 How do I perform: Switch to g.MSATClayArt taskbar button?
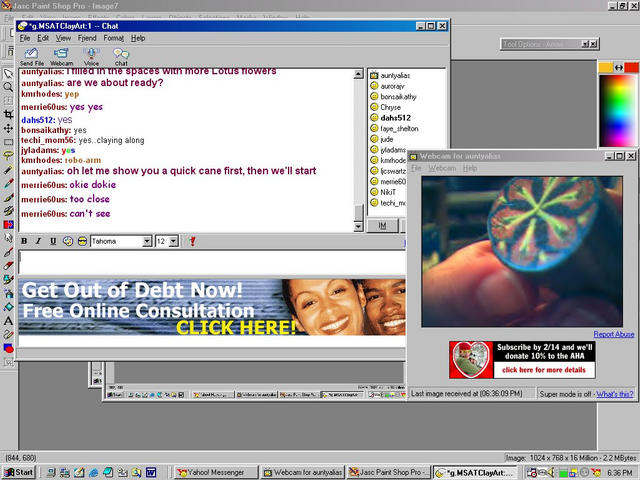(x=476, y=472)
